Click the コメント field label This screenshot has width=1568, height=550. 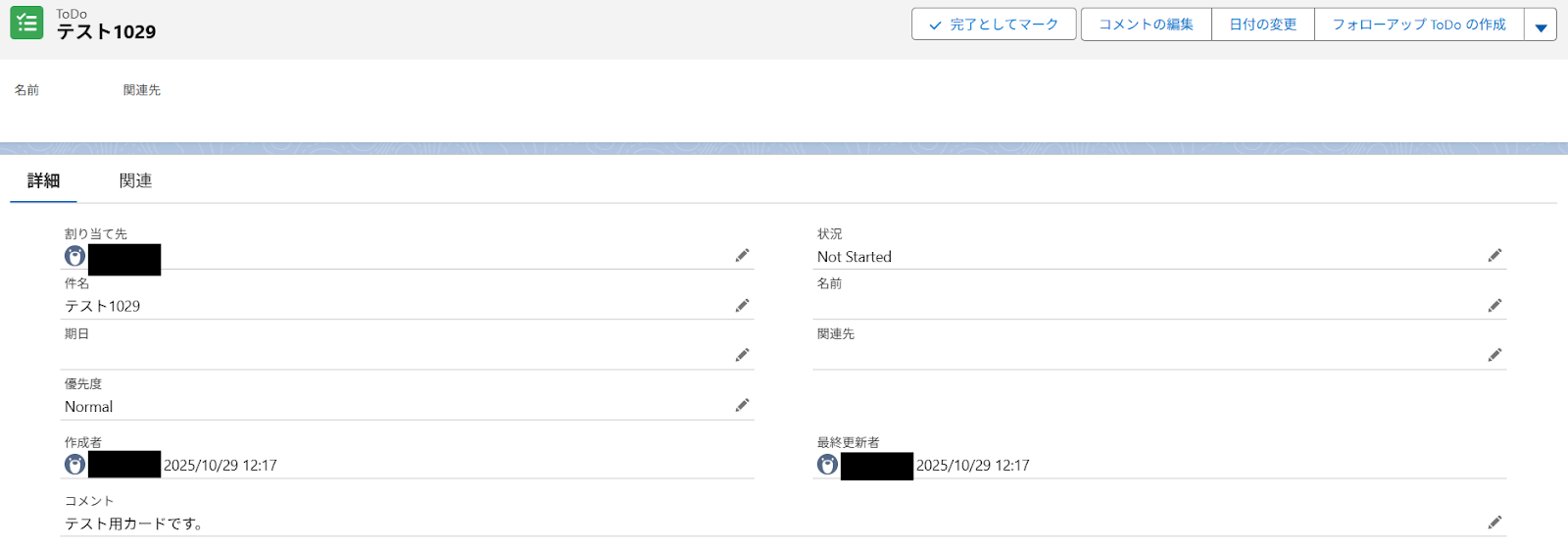[x=89, y=501]
